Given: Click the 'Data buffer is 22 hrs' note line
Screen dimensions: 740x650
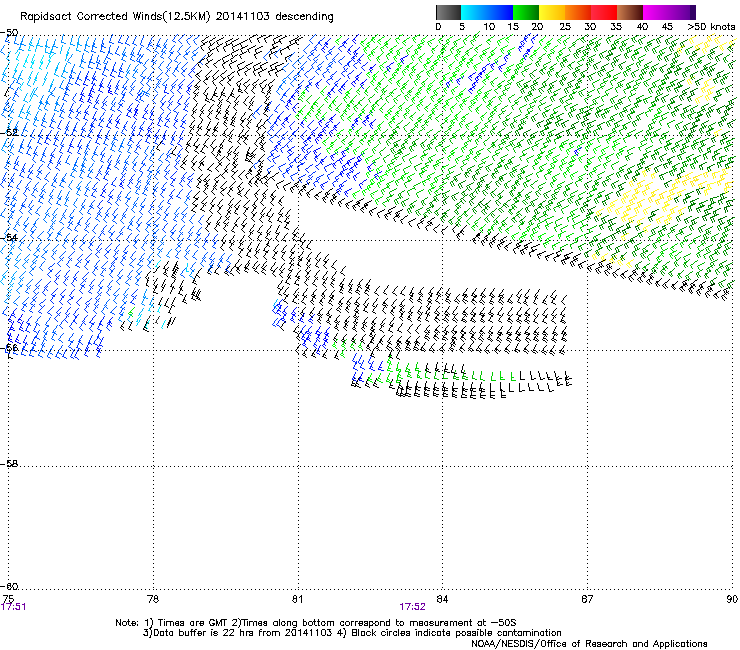Looking at the screenshot, I should (352, 633).
